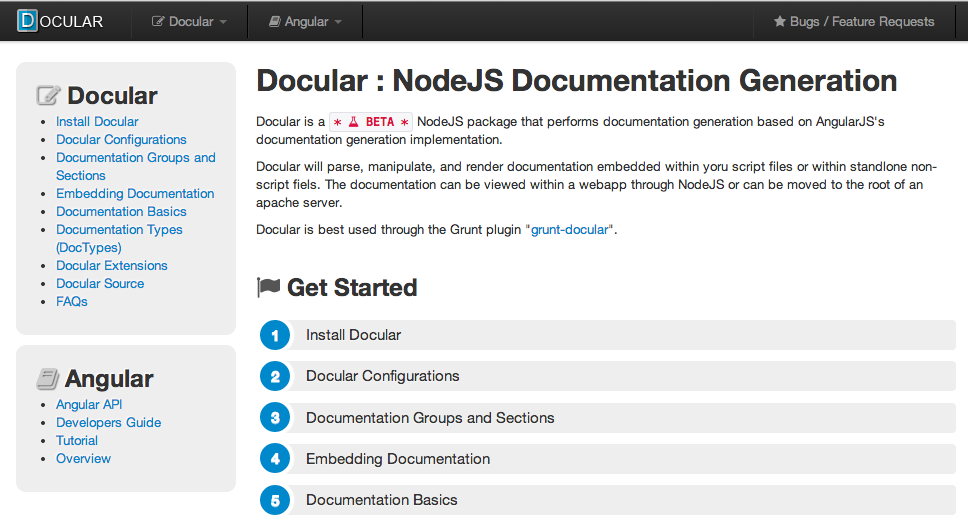Click the number 5 circle badge
This screenshot has height=523, width=968.
tap(275, 500)
